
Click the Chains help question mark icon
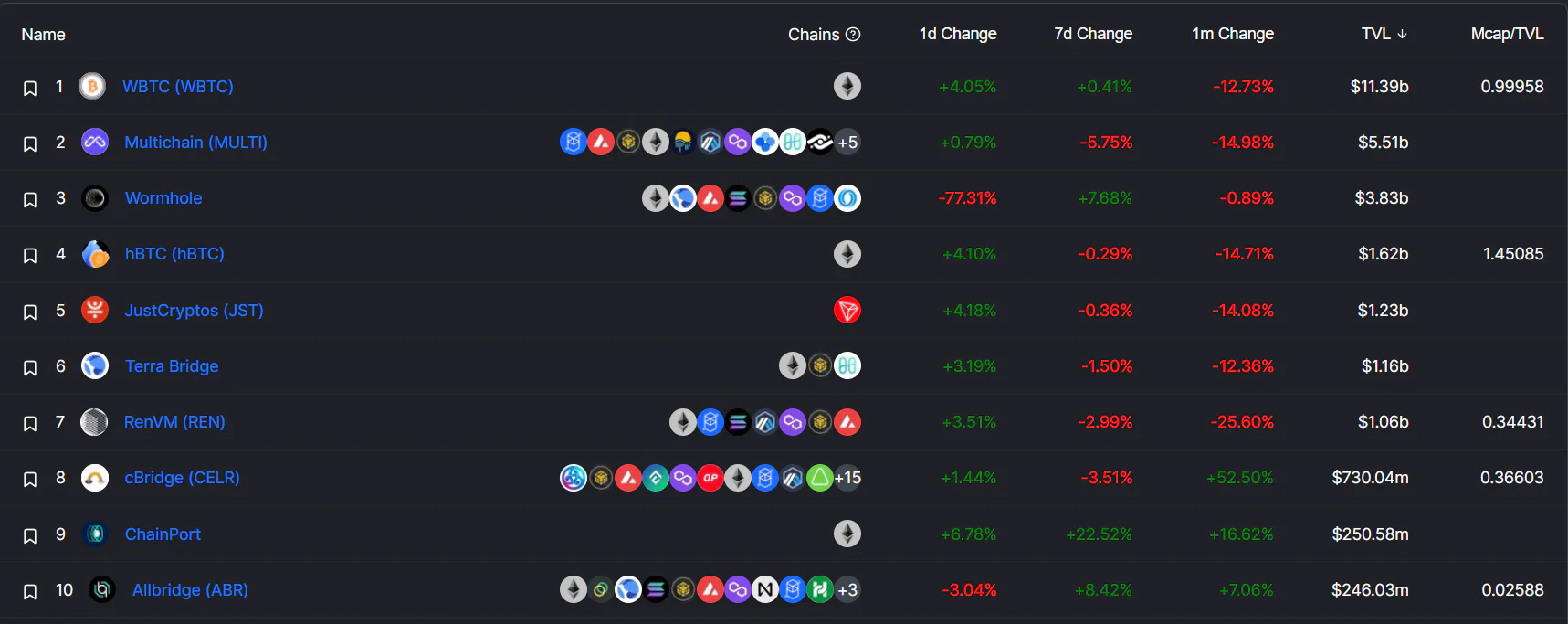click(x=853, y=35)
